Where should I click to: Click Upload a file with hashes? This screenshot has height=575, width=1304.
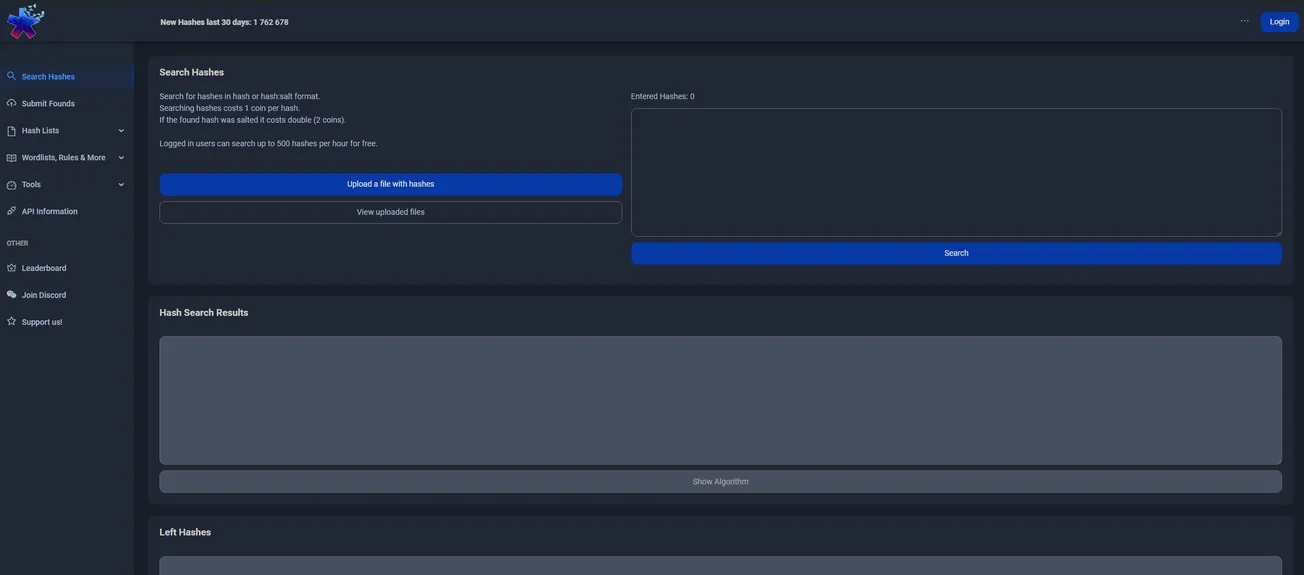click(x=390, y=184)
